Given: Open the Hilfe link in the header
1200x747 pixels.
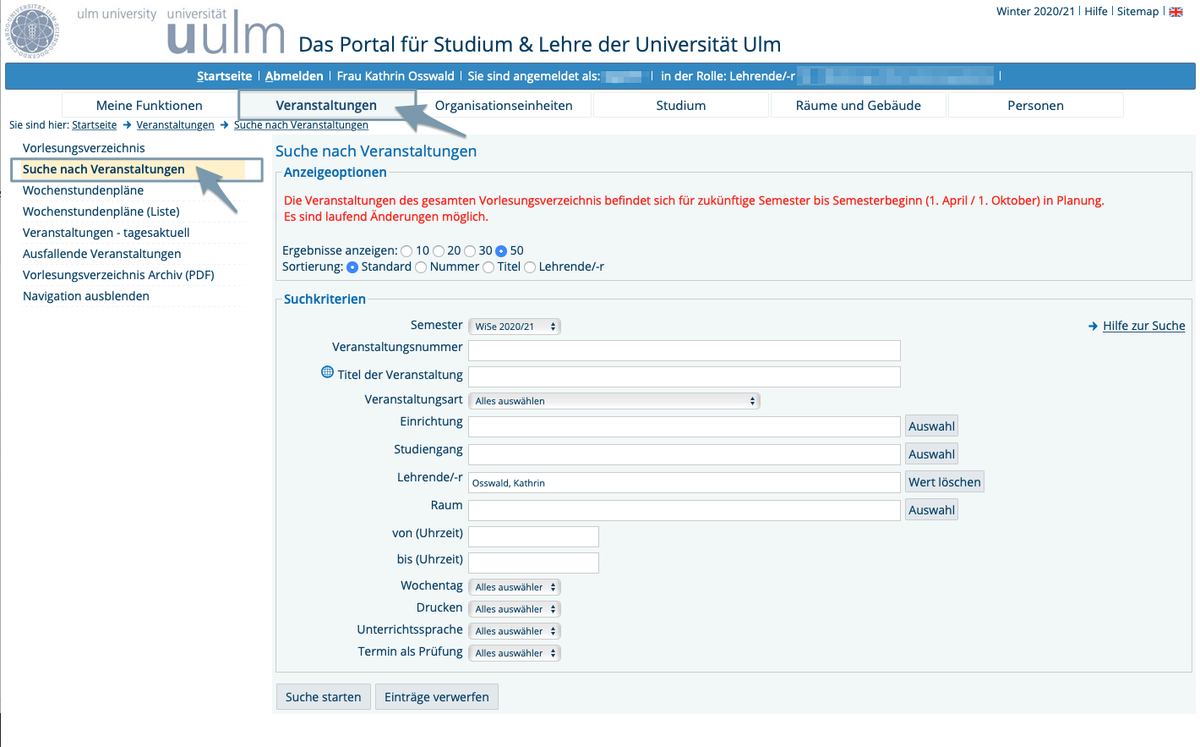Looking at the screenshot, I should click(1096, 12).
